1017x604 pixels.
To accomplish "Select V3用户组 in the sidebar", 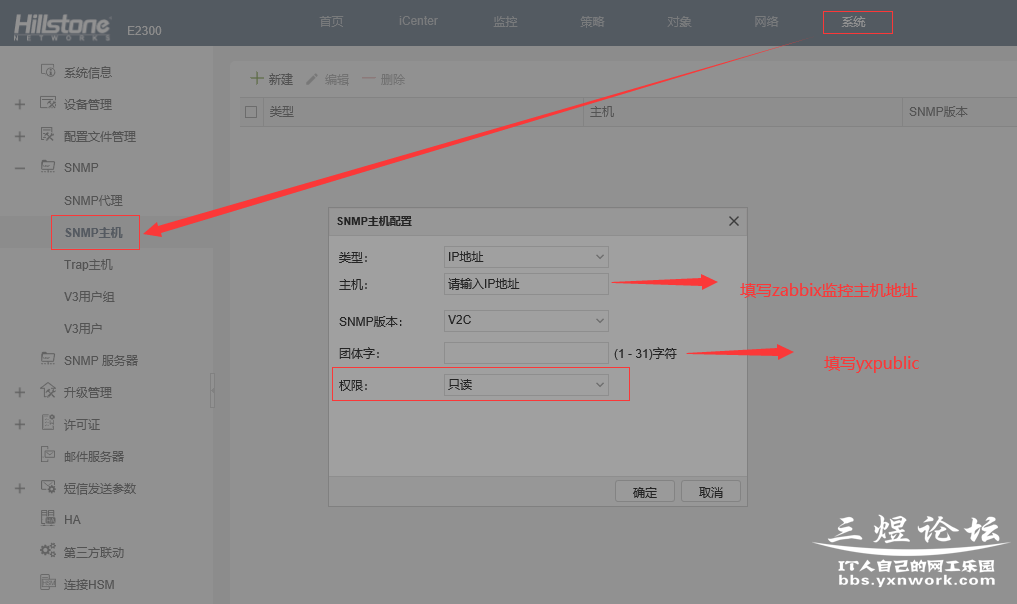I will click(x=89, y=296).
